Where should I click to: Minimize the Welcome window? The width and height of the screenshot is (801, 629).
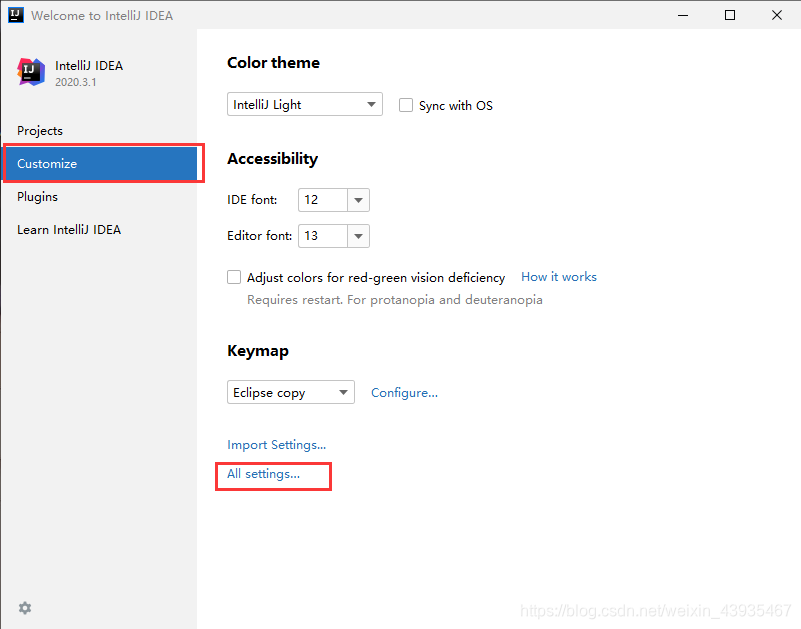pyautogui.click(x=683, y=15)
